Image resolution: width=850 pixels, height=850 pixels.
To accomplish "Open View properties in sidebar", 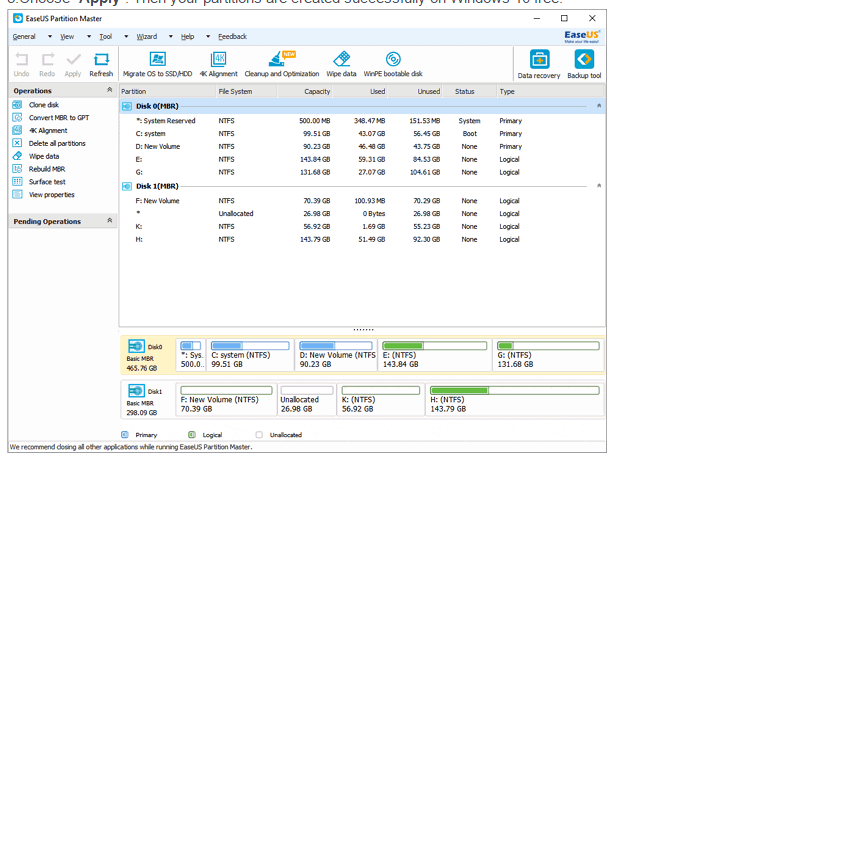I will pyautogui.click(x=51, y=195).
